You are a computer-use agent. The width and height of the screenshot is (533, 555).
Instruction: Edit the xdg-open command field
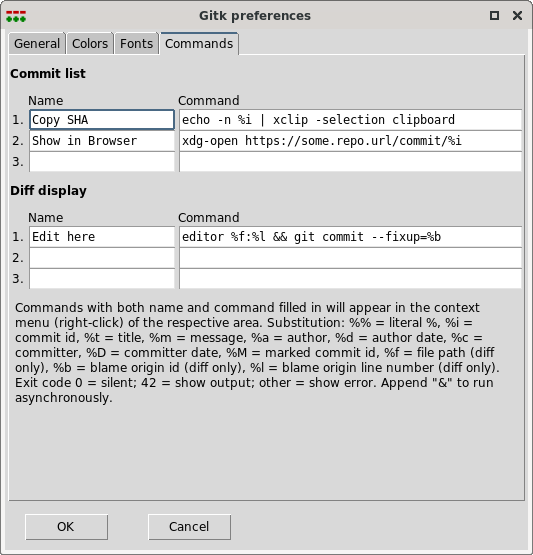pos(350,141)
